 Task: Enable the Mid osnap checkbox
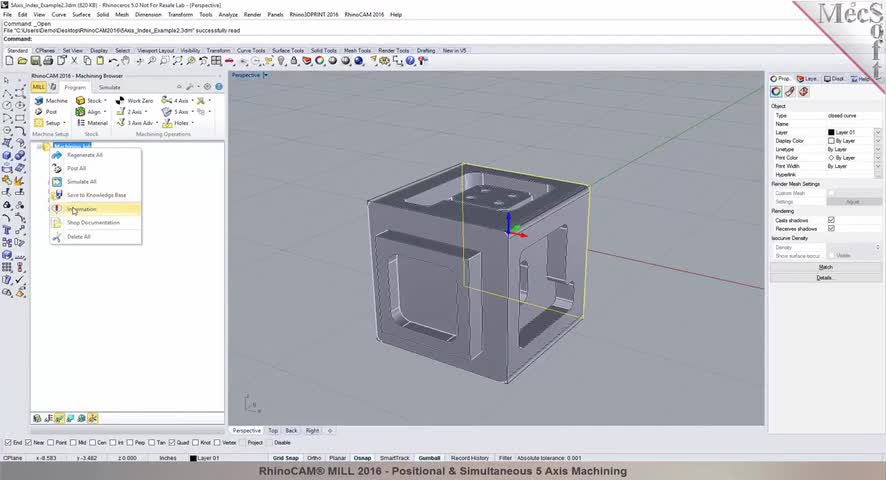pyautogui.click(x=73, y=443)
